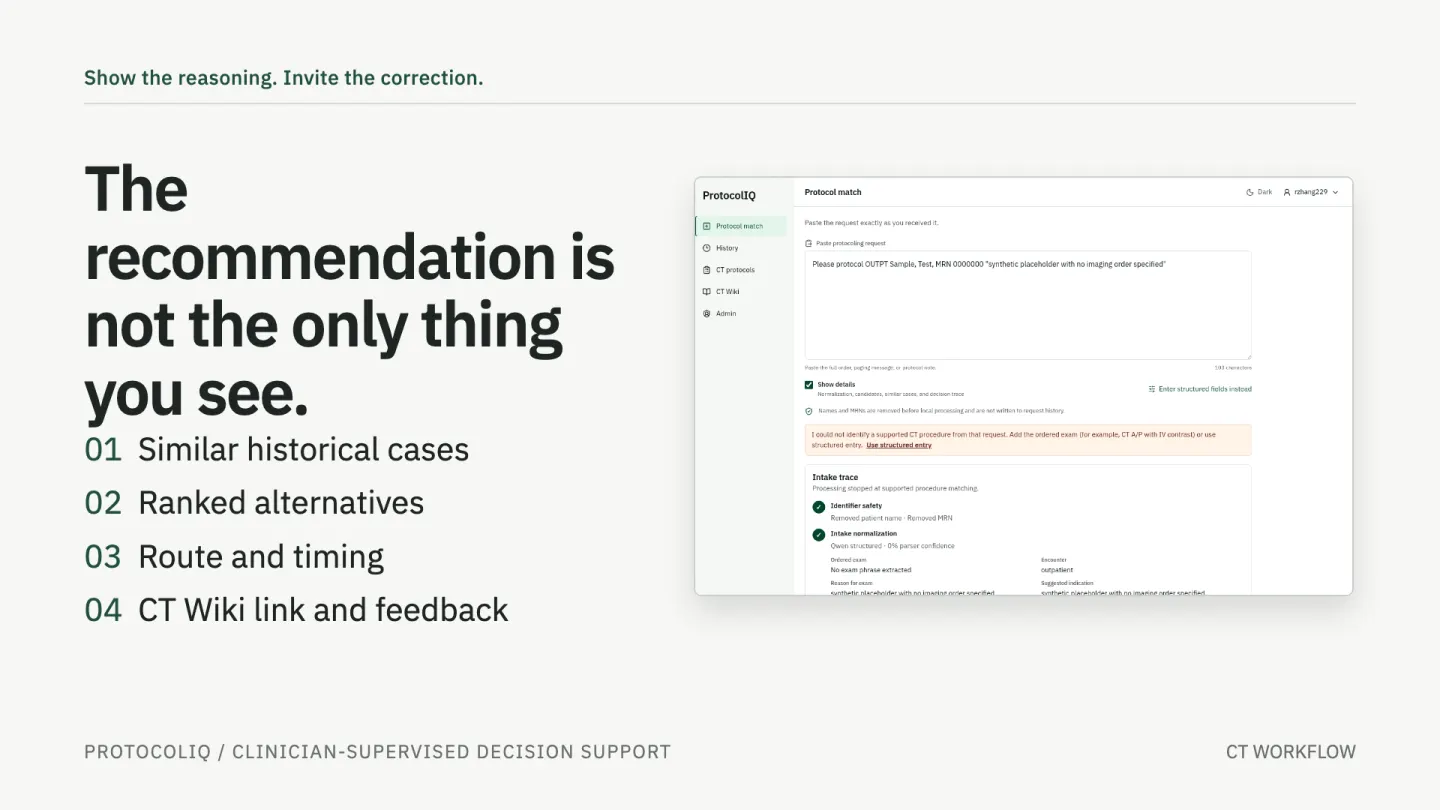
Task: Click inside the protocoling request text area
Action: click(x=1028, y=305)
